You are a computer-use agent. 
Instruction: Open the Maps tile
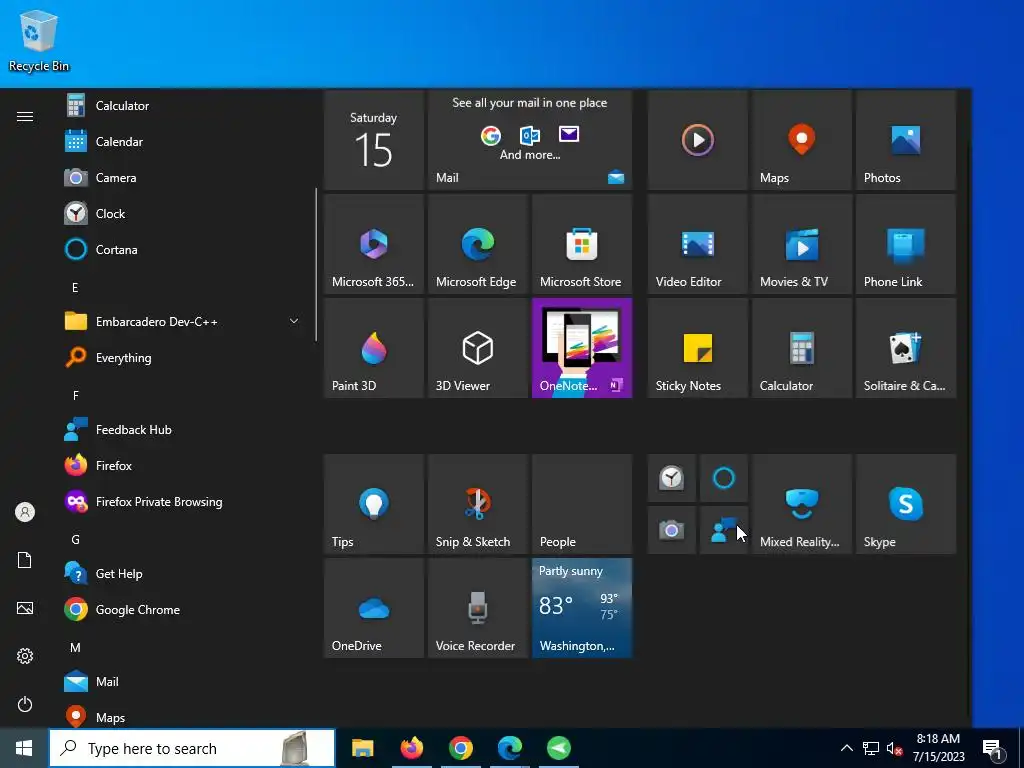[x=802, y=140]
